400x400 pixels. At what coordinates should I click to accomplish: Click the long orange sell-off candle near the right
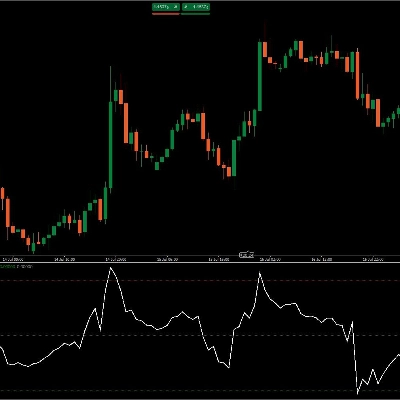click(x=357, y=76)
